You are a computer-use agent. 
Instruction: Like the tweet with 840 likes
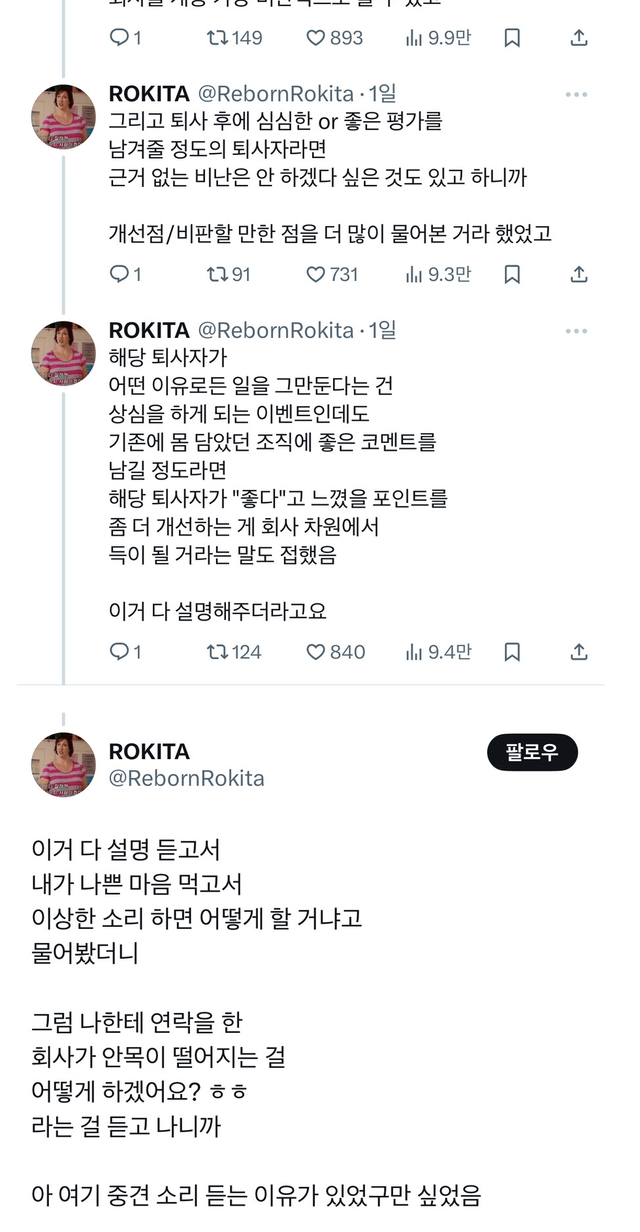(x=316, y=652)
